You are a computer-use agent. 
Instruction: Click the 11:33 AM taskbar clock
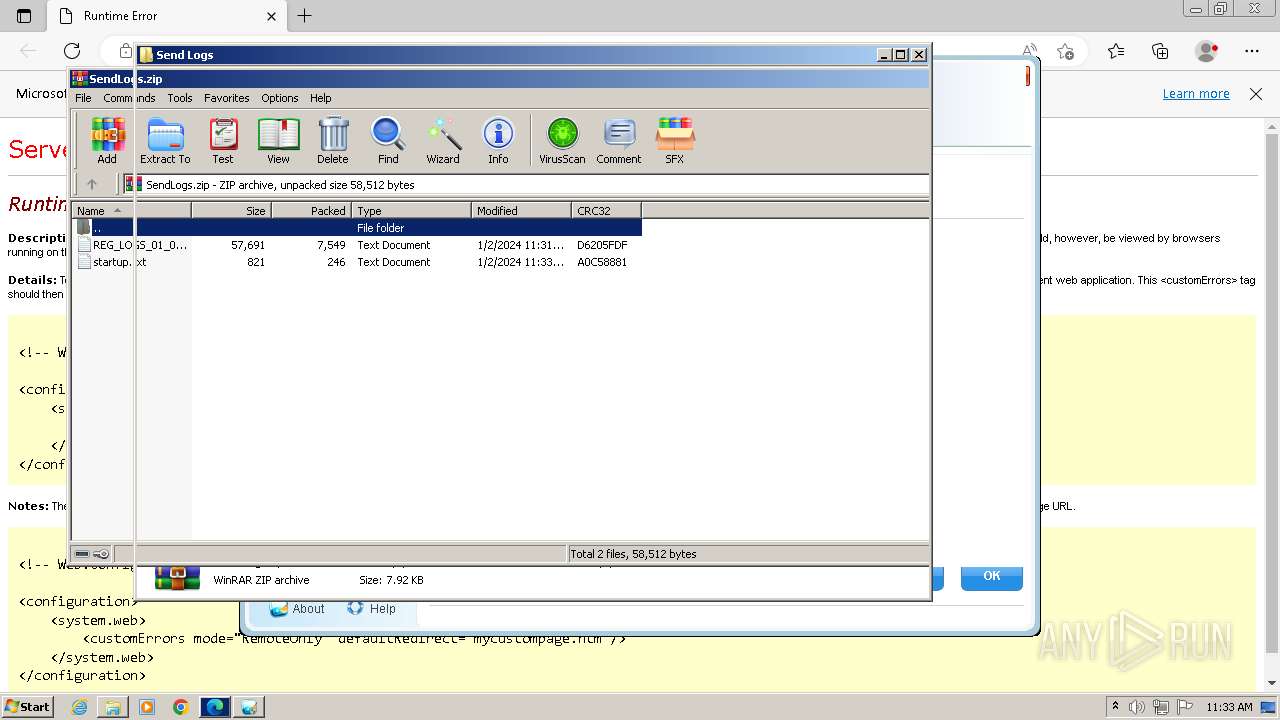(x=1229, y=707)
